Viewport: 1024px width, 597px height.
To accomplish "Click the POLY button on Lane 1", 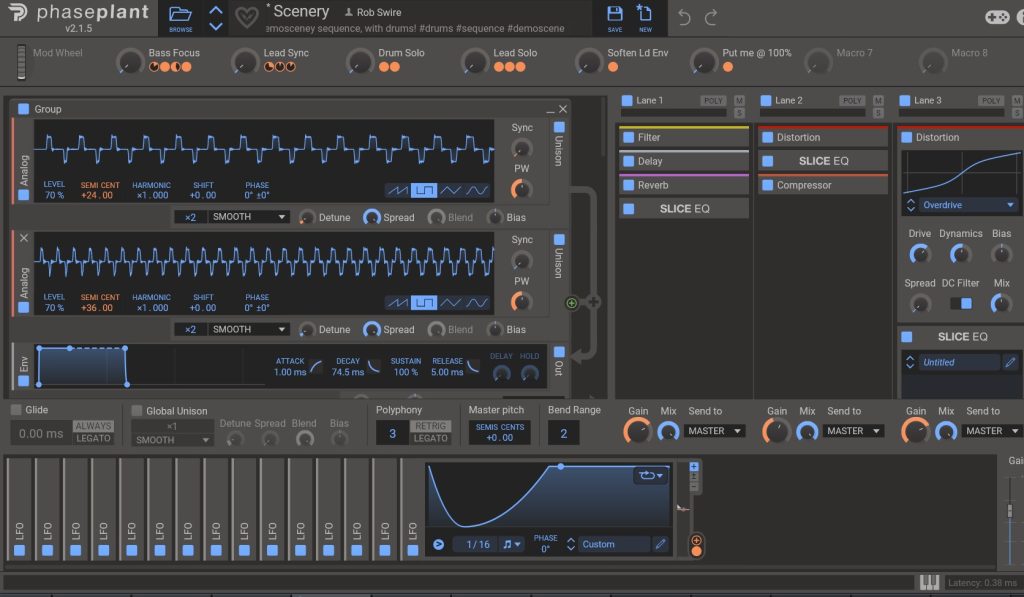I will (x=713, y=100).
